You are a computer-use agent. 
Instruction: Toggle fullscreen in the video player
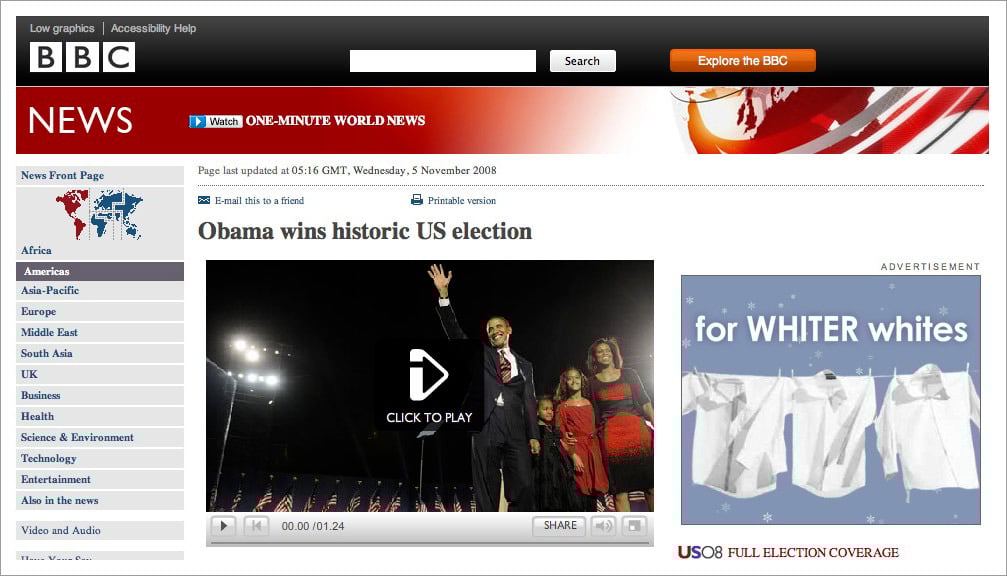pos(634,526)
